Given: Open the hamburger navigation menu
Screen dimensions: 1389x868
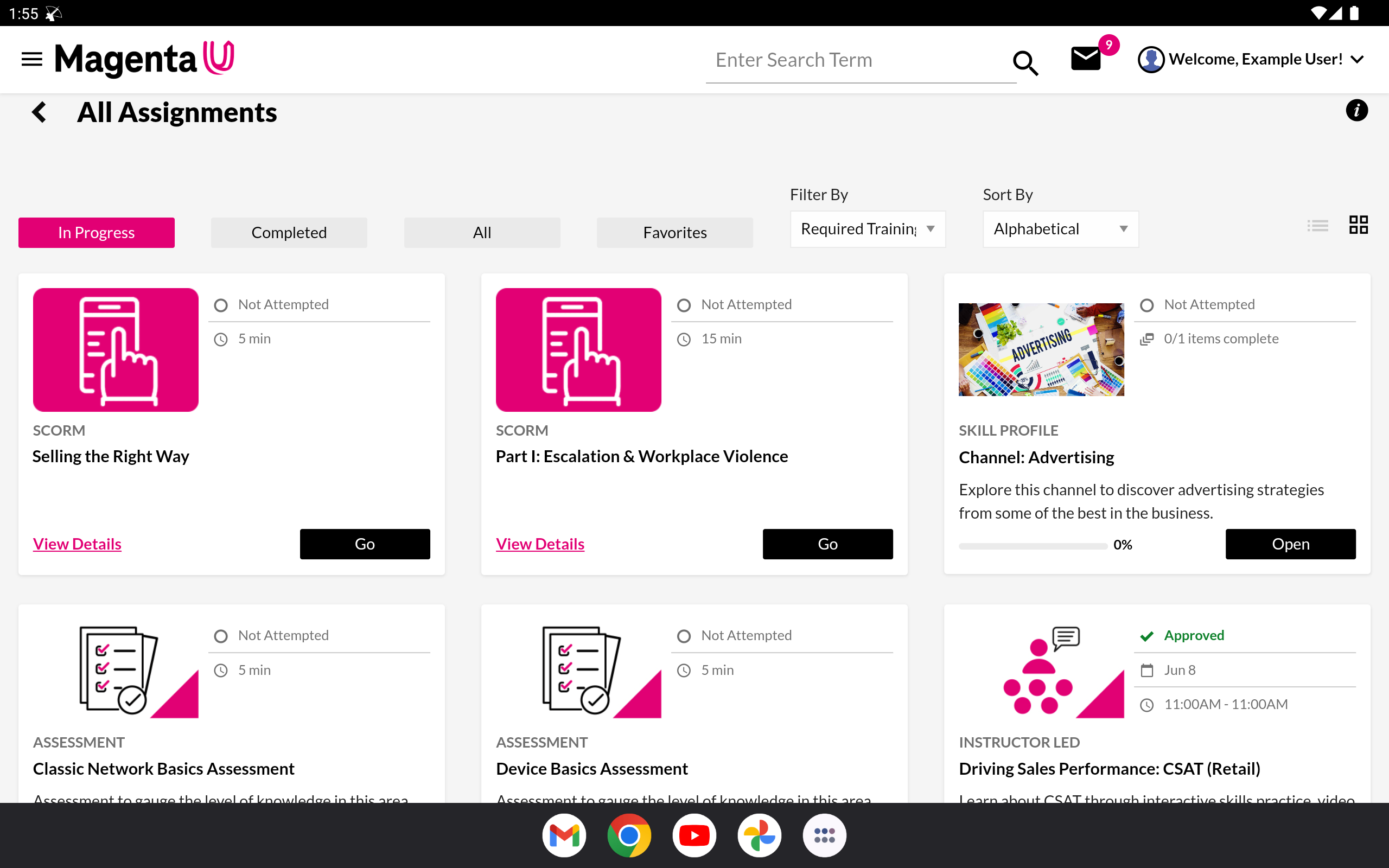Looking at the screenshot, I should coord(31,59).
